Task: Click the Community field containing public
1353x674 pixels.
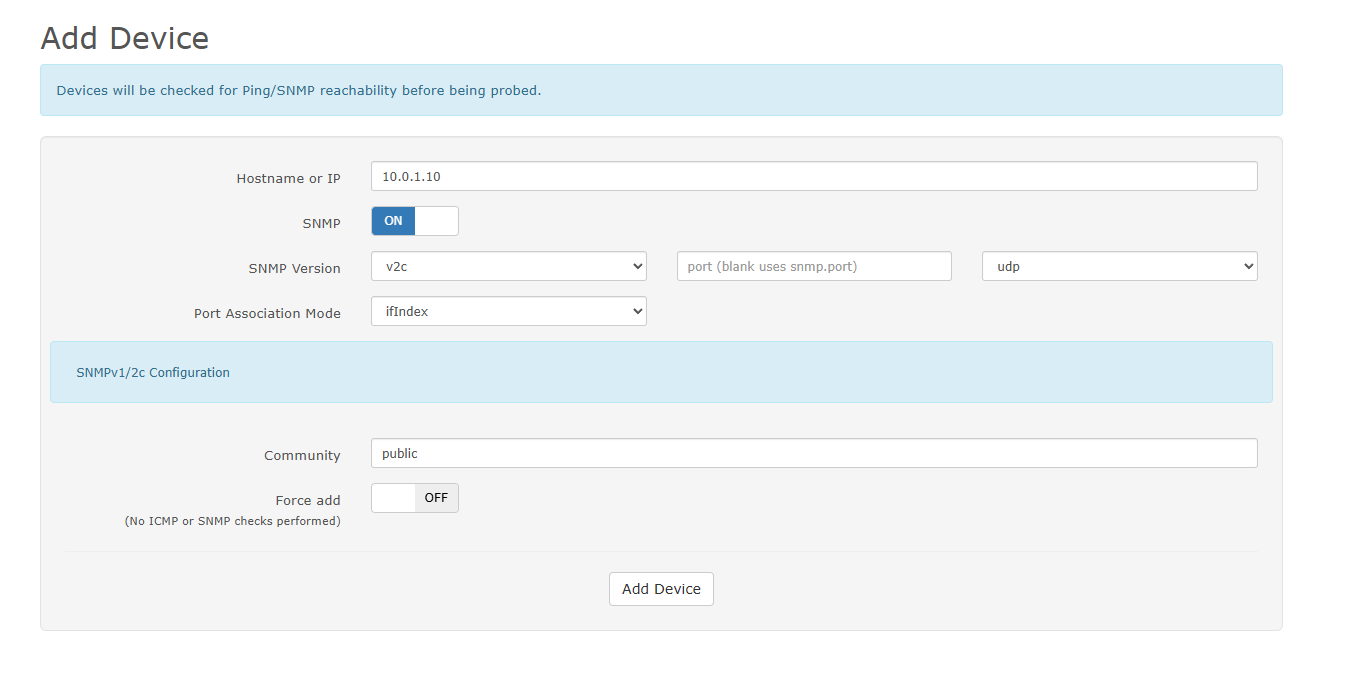Action: [813, 453]
